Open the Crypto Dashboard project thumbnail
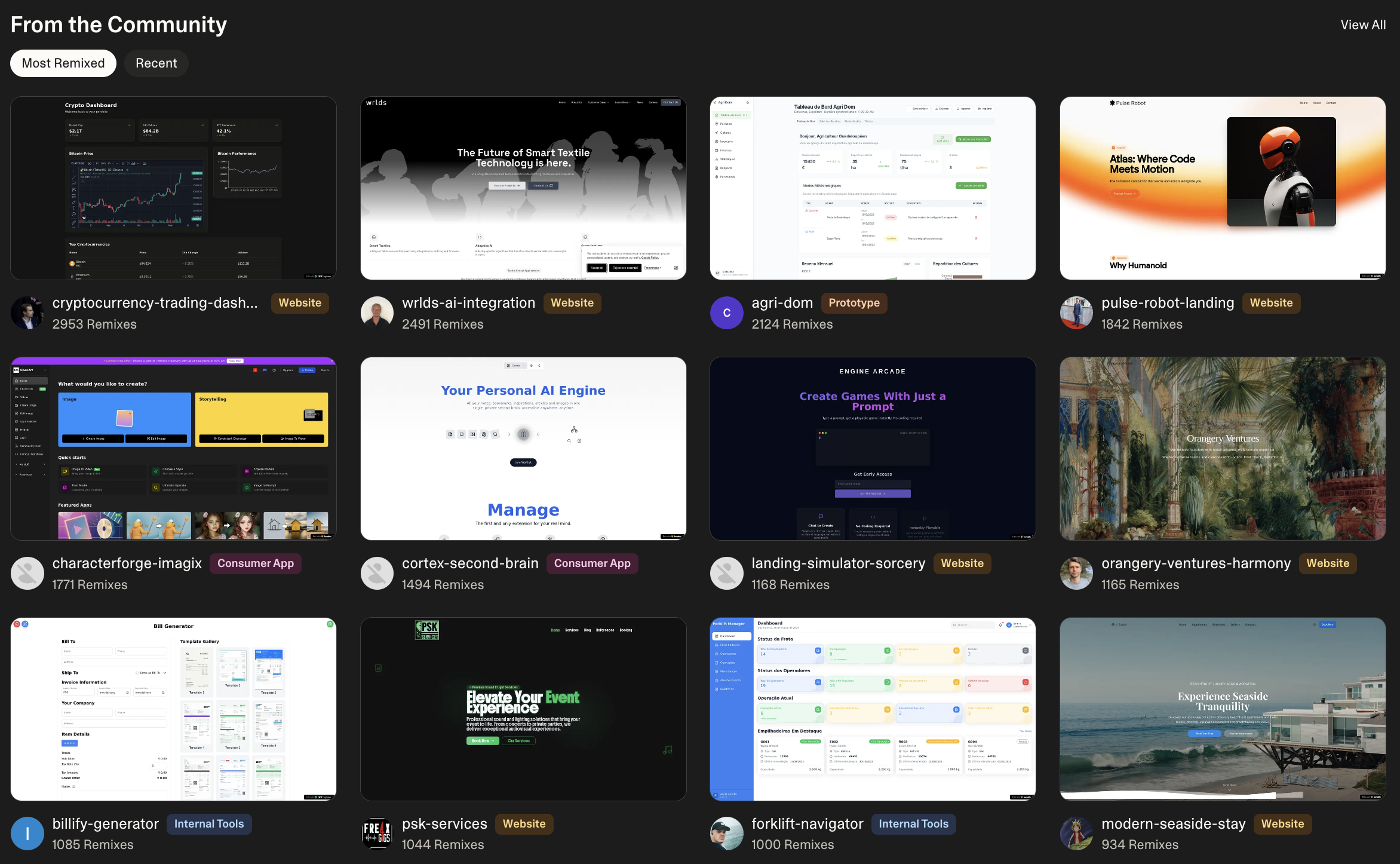Screen dimensions: 1400x864 [x=173, y=188]
